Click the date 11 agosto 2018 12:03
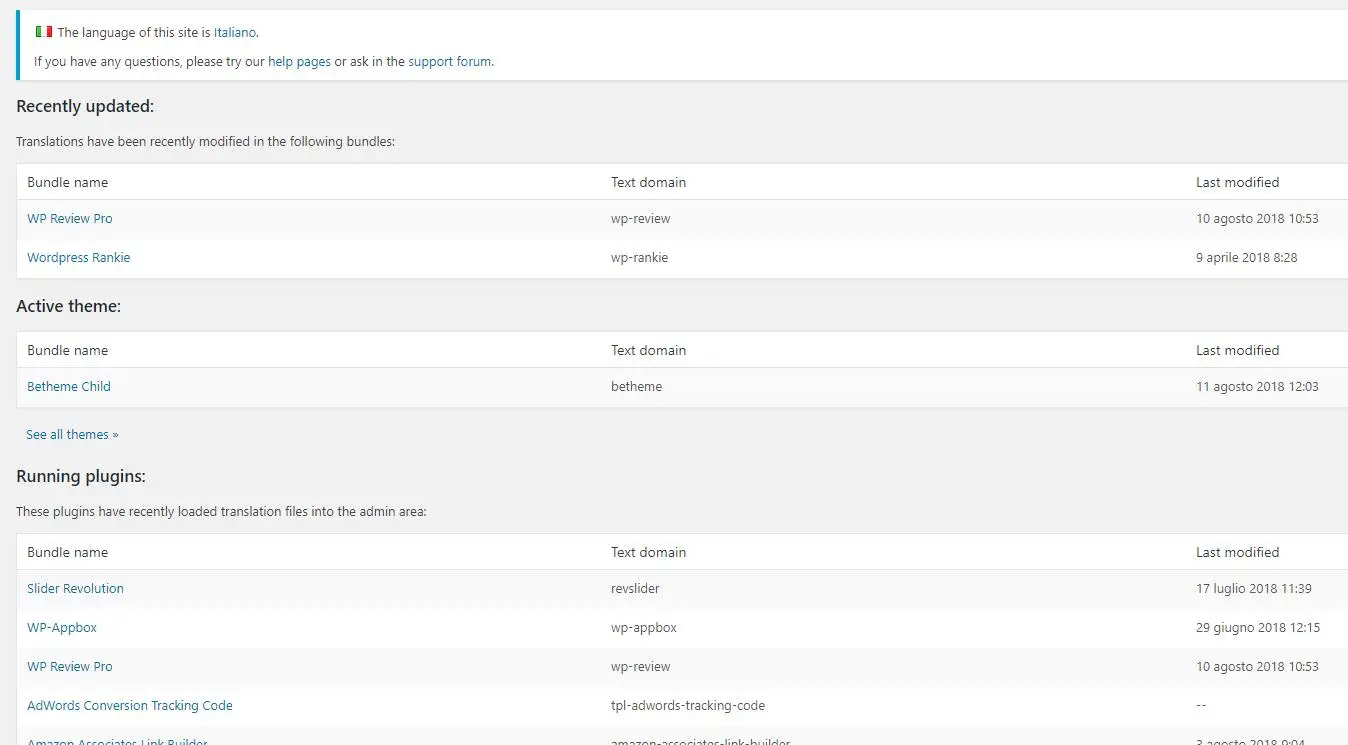Screen dimensions: 1348x745 point(1258,387)
